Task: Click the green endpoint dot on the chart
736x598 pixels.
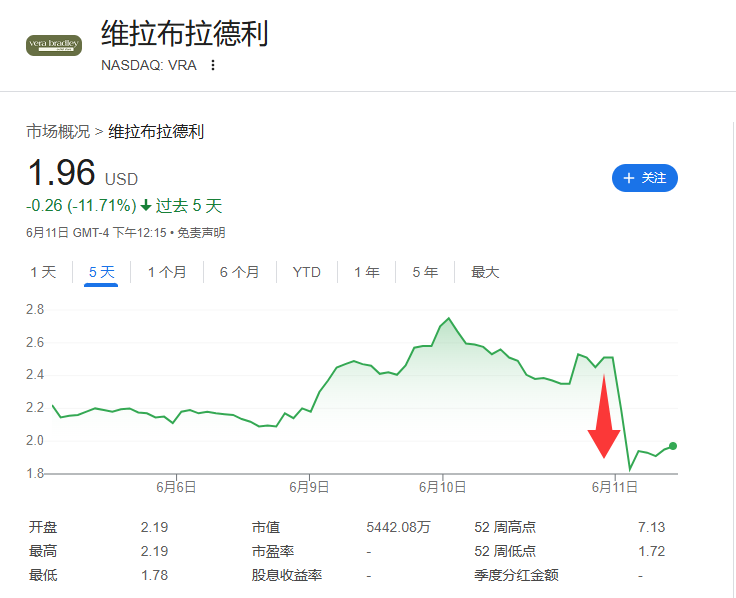Action: tap(673, 446)
